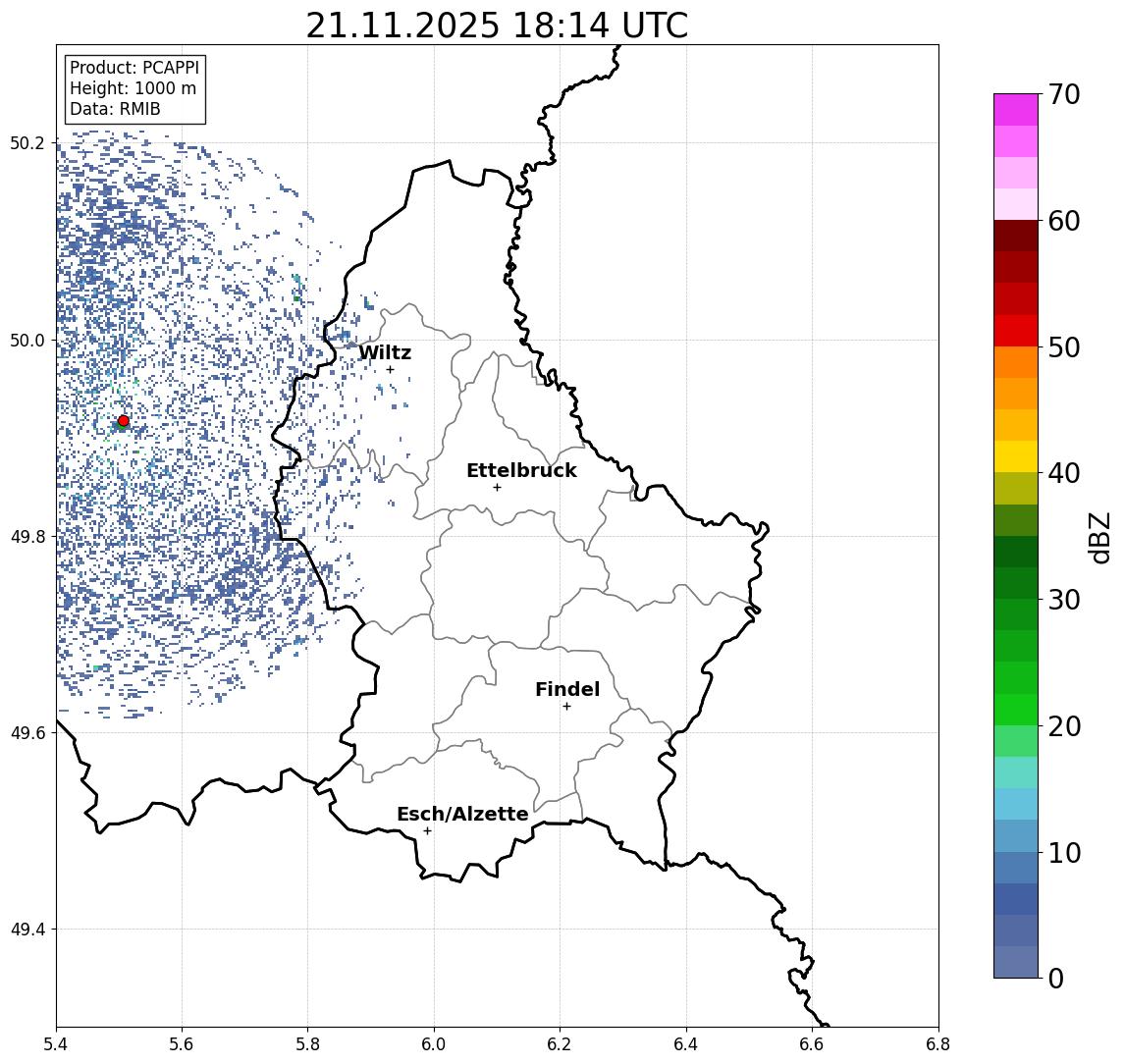Click the Findel station cross marker

(x=566, y=707)
